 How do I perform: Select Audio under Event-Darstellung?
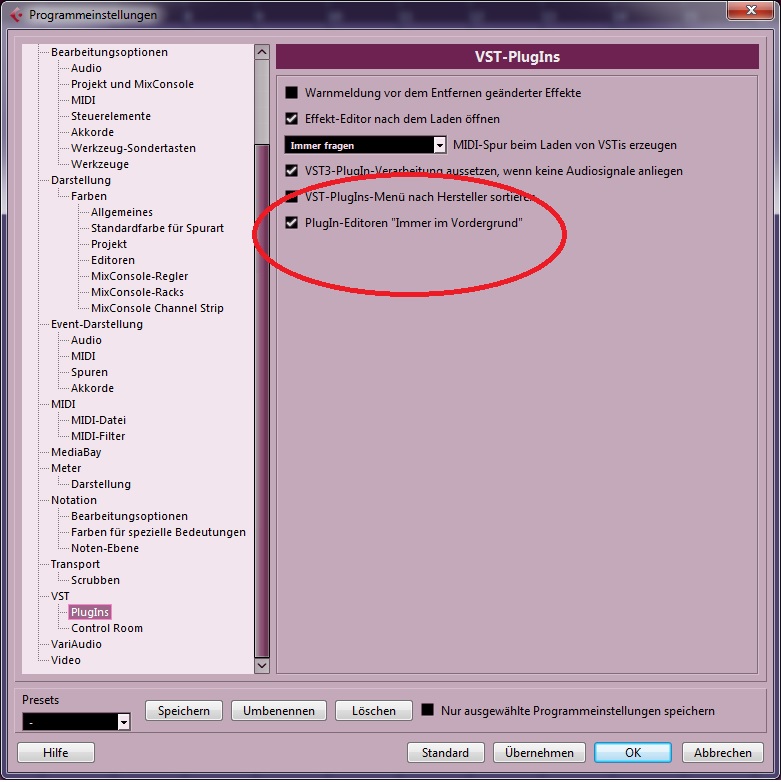click(86, 340)
